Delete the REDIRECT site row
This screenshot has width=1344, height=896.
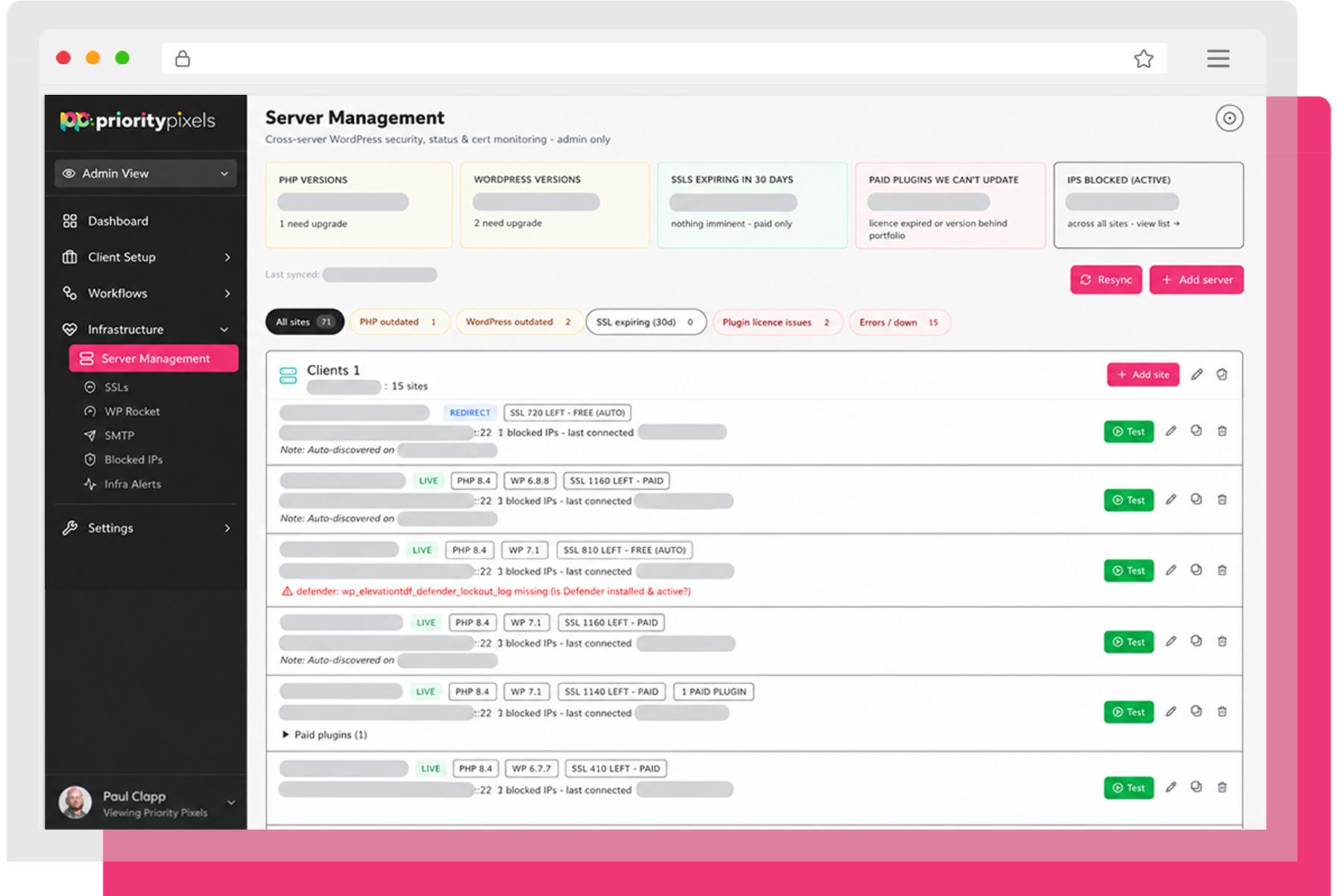[x=1222, y=431]
